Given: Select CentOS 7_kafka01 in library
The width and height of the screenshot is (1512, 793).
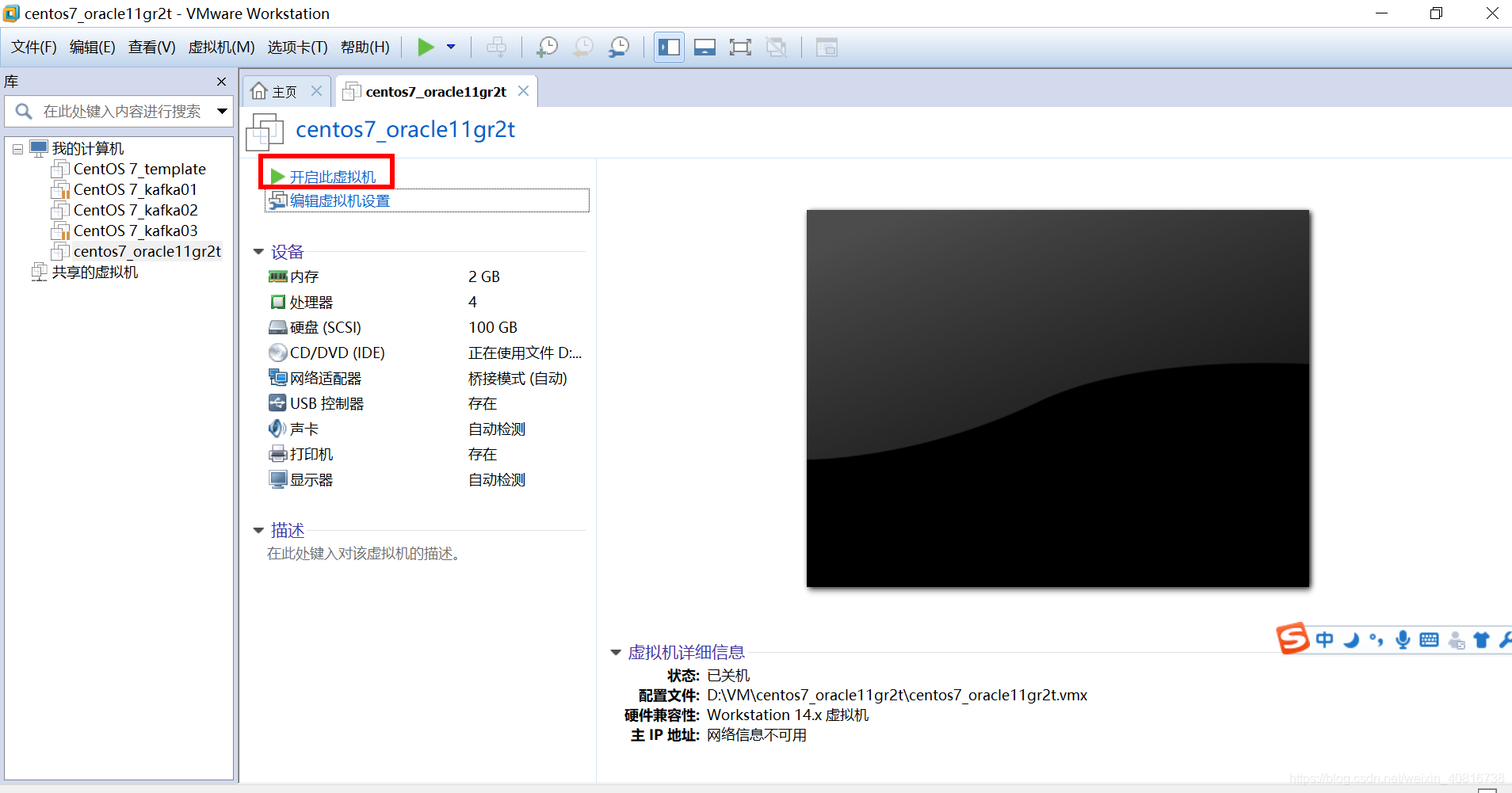Looking at the screenshot, I should pos(136,190).
